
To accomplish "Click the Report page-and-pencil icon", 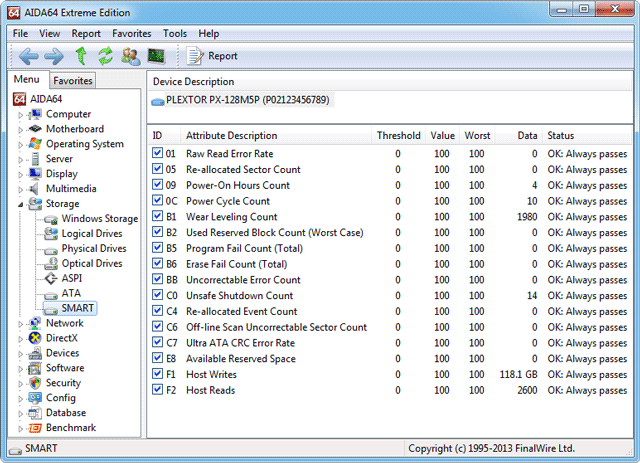I will point(195,56).
